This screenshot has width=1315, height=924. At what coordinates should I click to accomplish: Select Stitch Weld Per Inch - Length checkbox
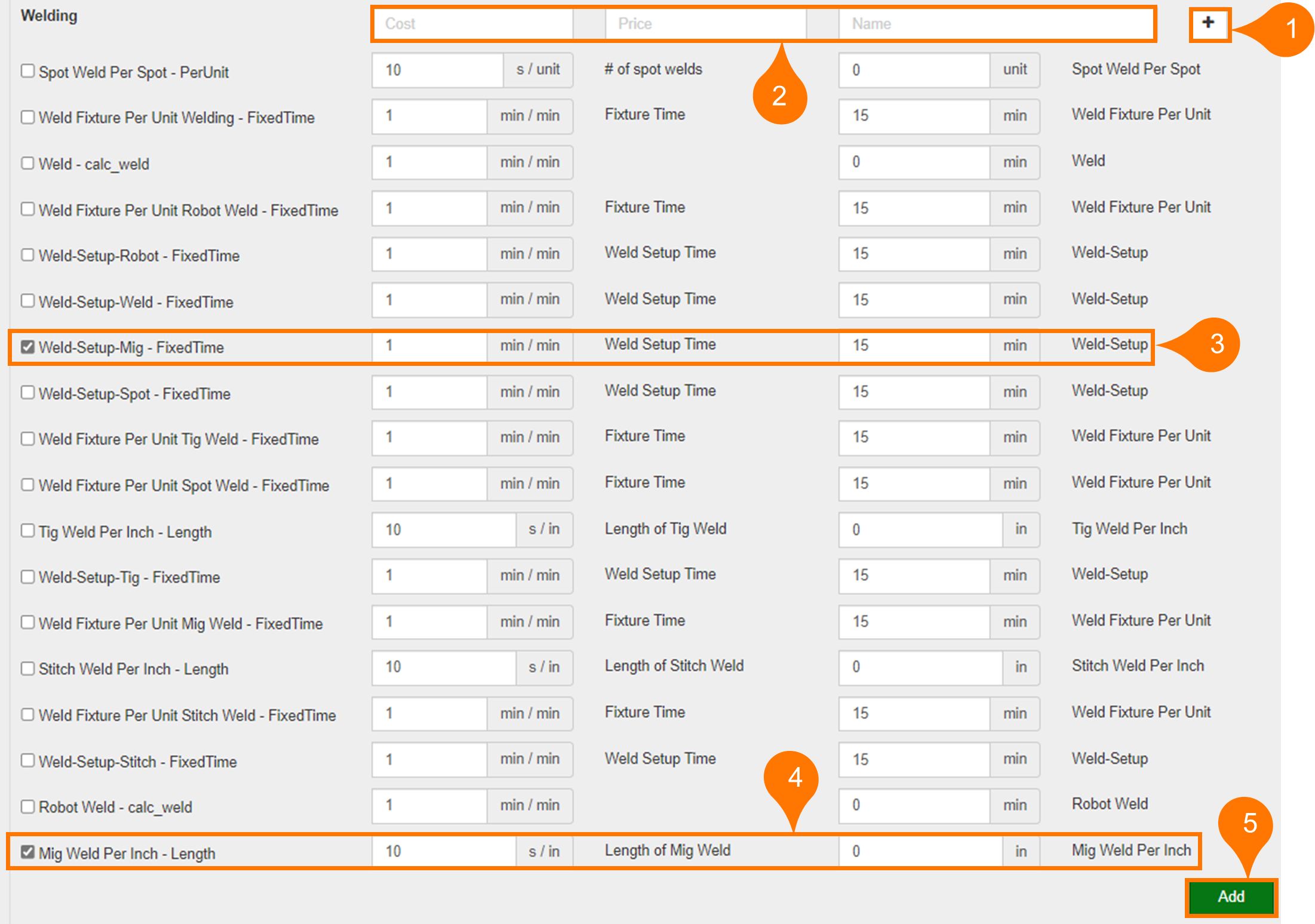pos(27,668)
